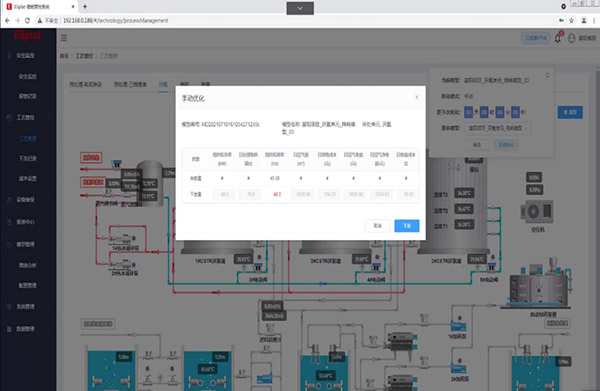Click the Eiiplat logo in sidebar
600x391 pixels.
[28, 36]
